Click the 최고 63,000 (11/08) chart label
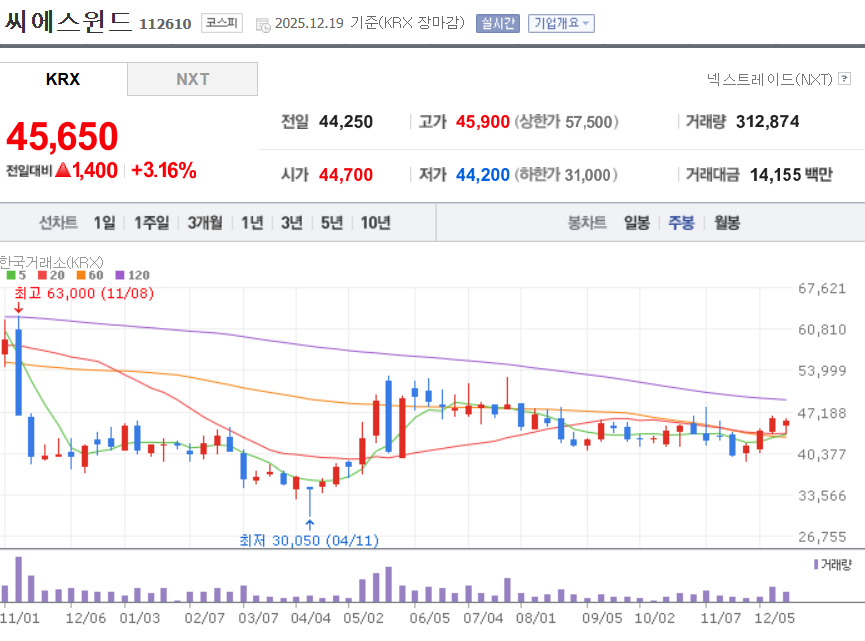This screenshot has height=641, width=865. [x=84, y=293]
